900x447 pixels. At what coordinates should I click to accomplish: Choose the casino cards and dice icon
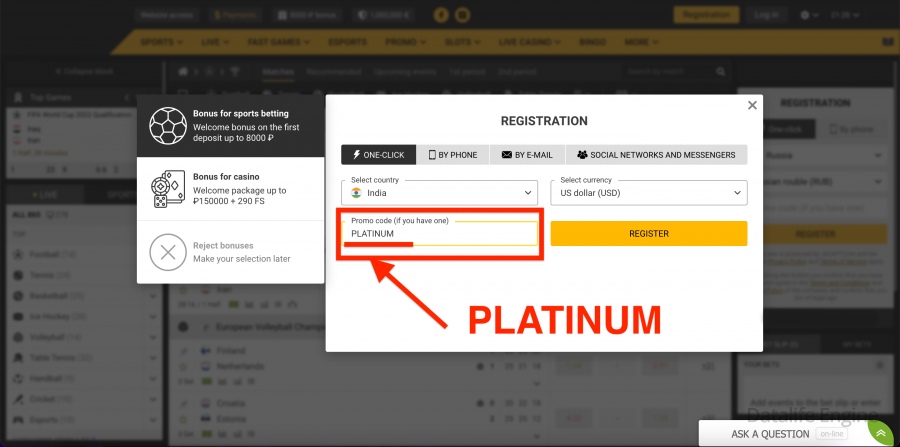coord(167,189)
